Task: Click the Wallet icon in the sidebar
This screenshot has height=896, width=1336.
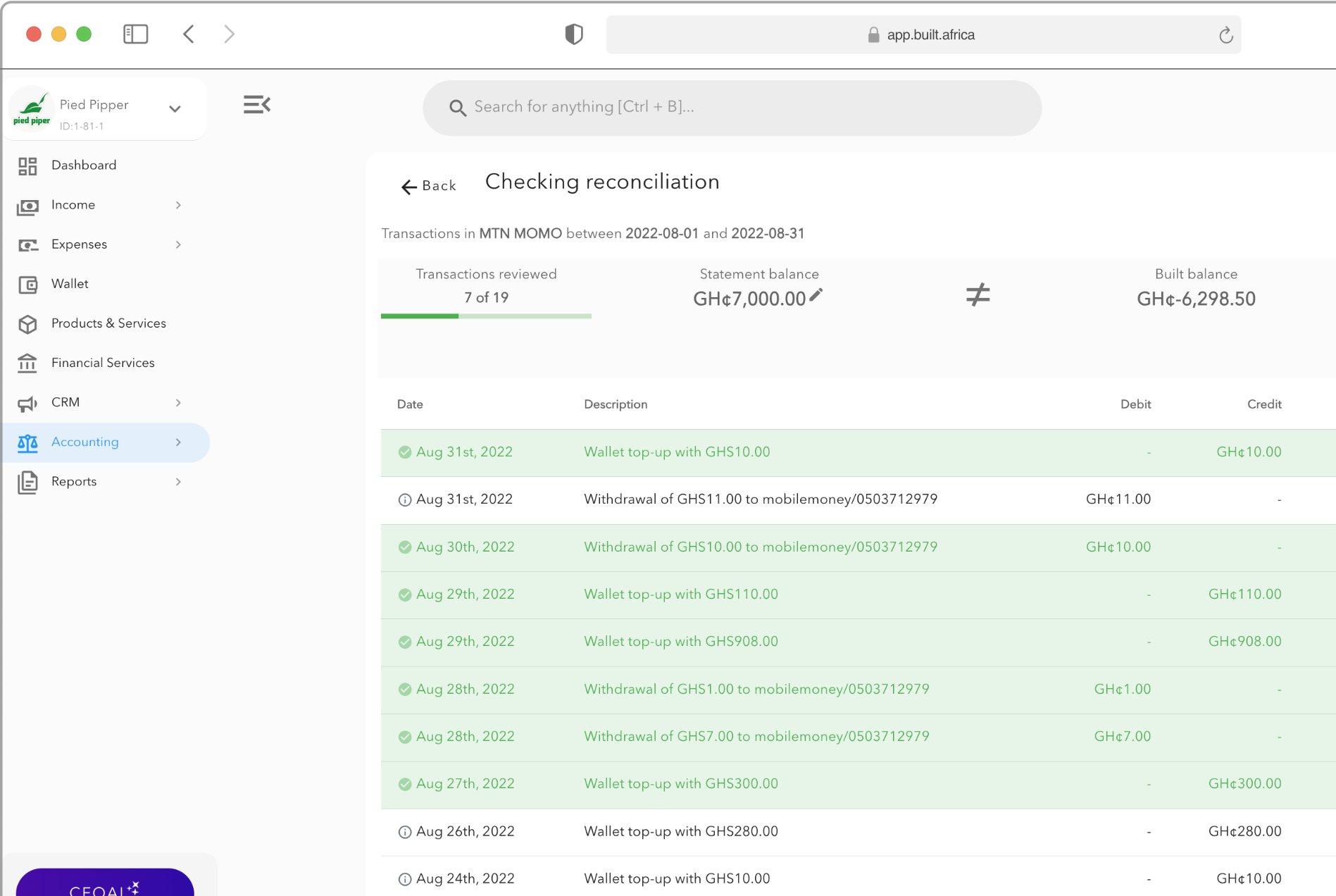Action: click(x=27, y=284)
